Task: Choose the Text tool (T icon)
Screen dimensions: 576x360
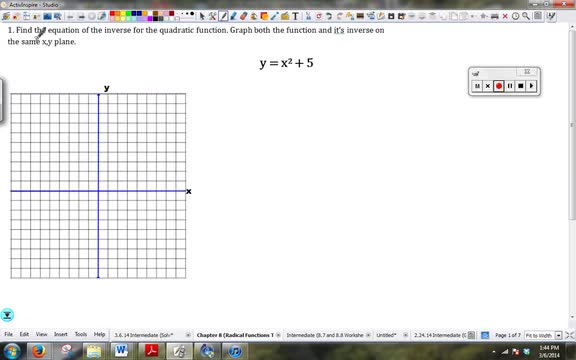Action: [x=295, y=16]
